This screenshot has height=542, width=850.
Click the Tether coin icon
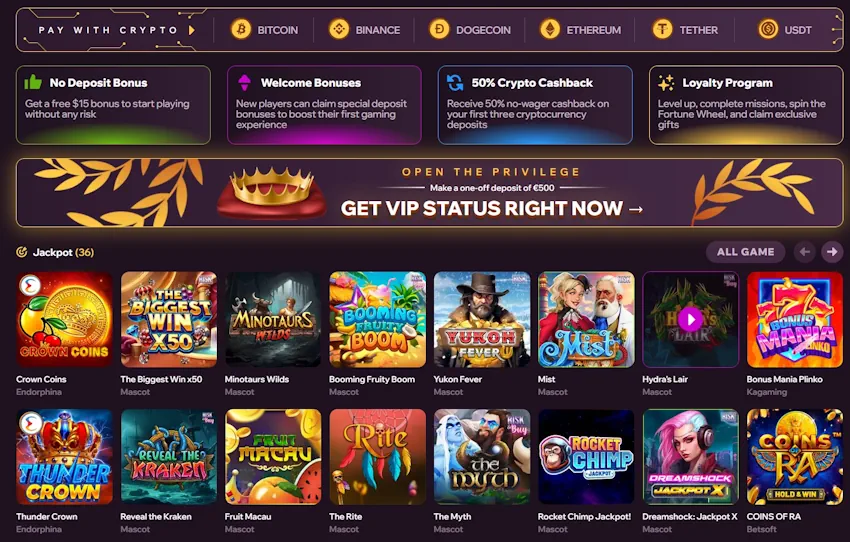coord(662,30)
